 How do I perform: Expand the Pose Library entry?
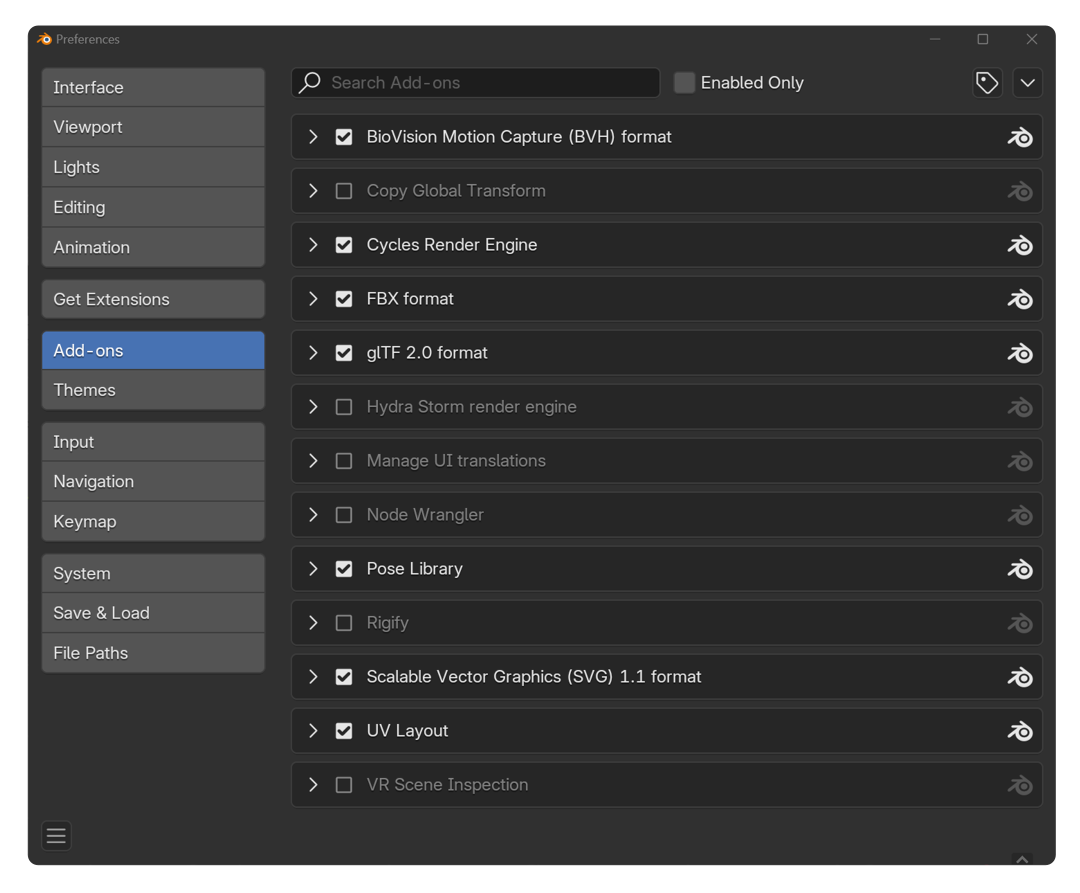pos(313,569)
